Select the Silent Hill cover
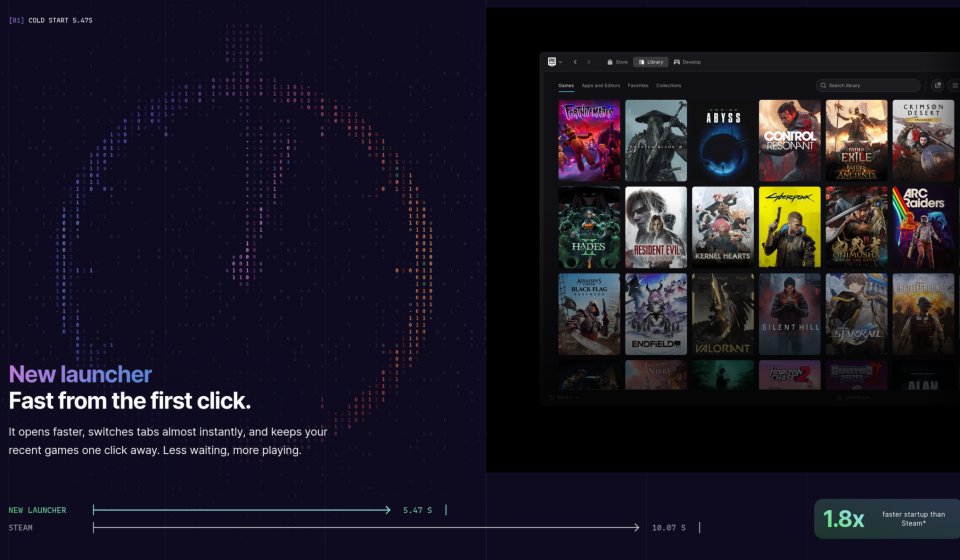The image size is (960, 560). [790, 314]
